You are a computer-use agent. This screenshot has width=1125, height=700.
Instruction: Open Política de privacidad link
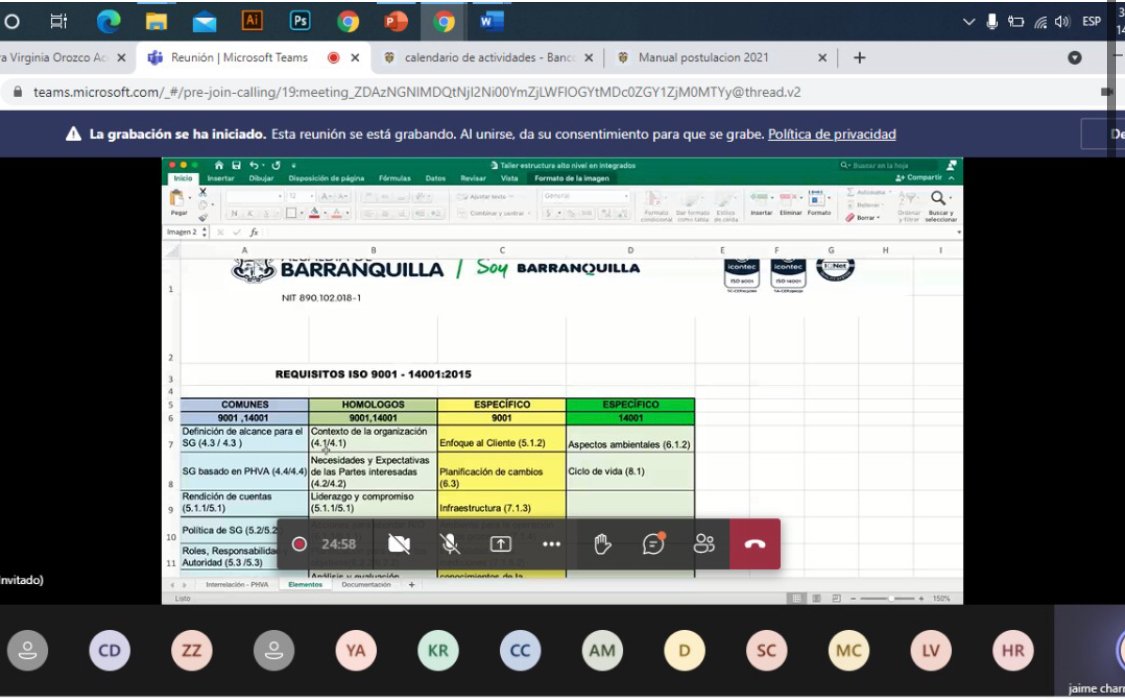(x=831, y=134)
